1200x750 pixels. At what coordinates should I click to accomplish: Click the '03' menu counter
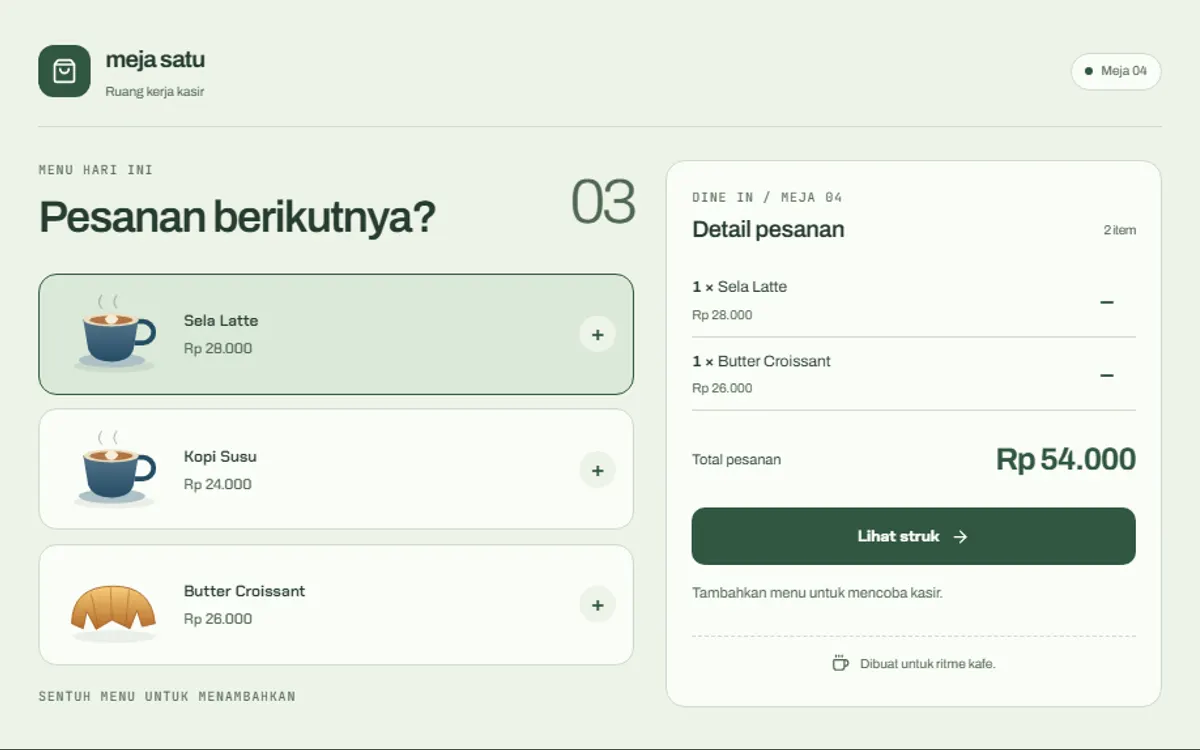pos(603,202)
